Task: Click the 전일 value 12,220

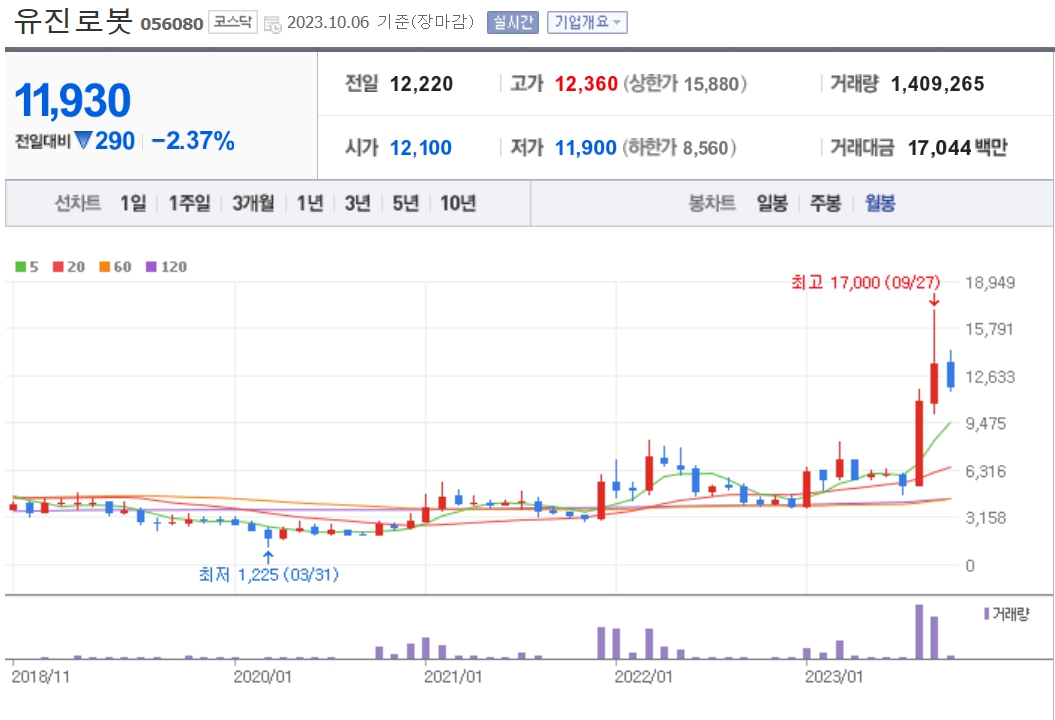Action: click(421, 84)
